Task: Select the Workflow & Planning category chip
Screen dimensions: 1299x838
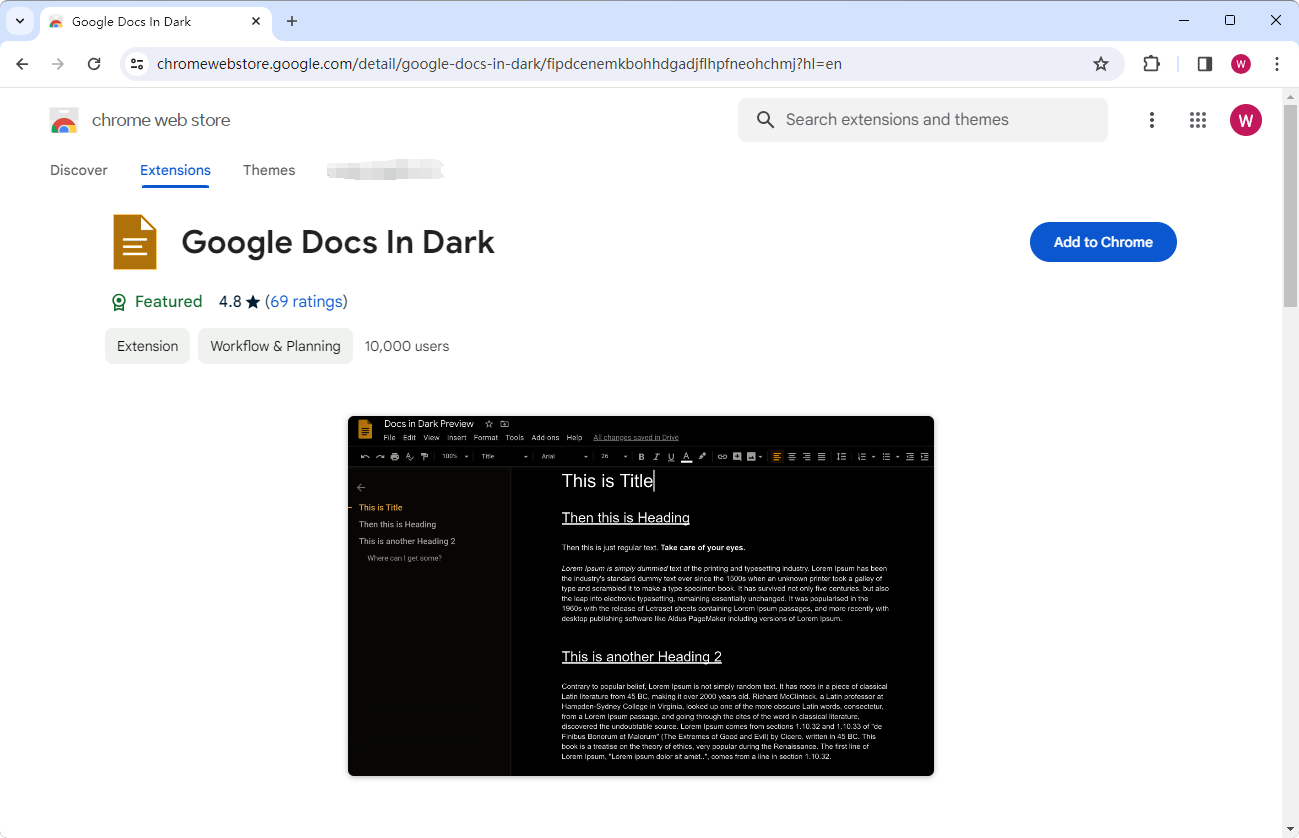Action: [x=275, y=345]
